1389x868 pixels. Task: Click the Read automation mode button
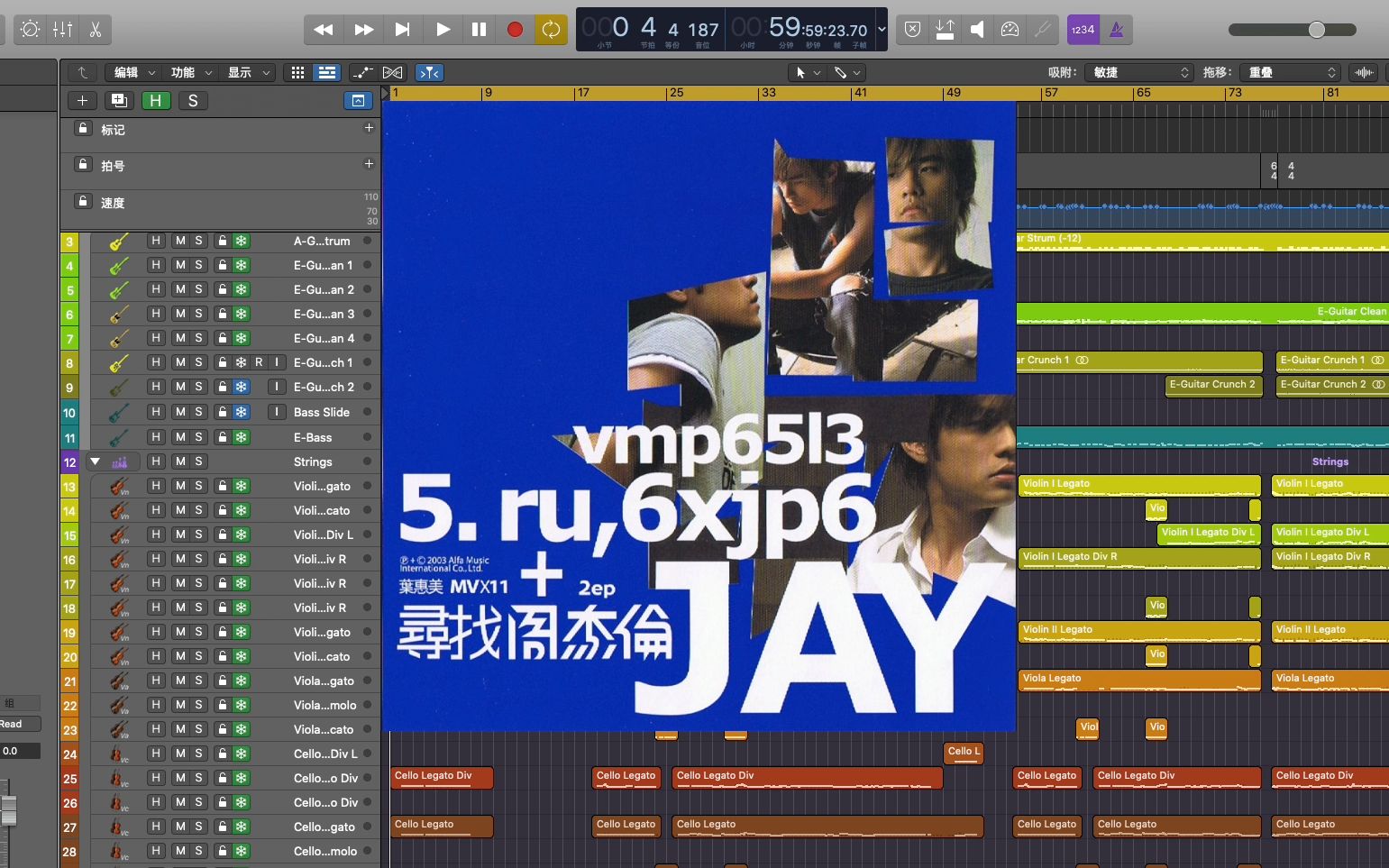pyautogui.click(x=20, y=724)
